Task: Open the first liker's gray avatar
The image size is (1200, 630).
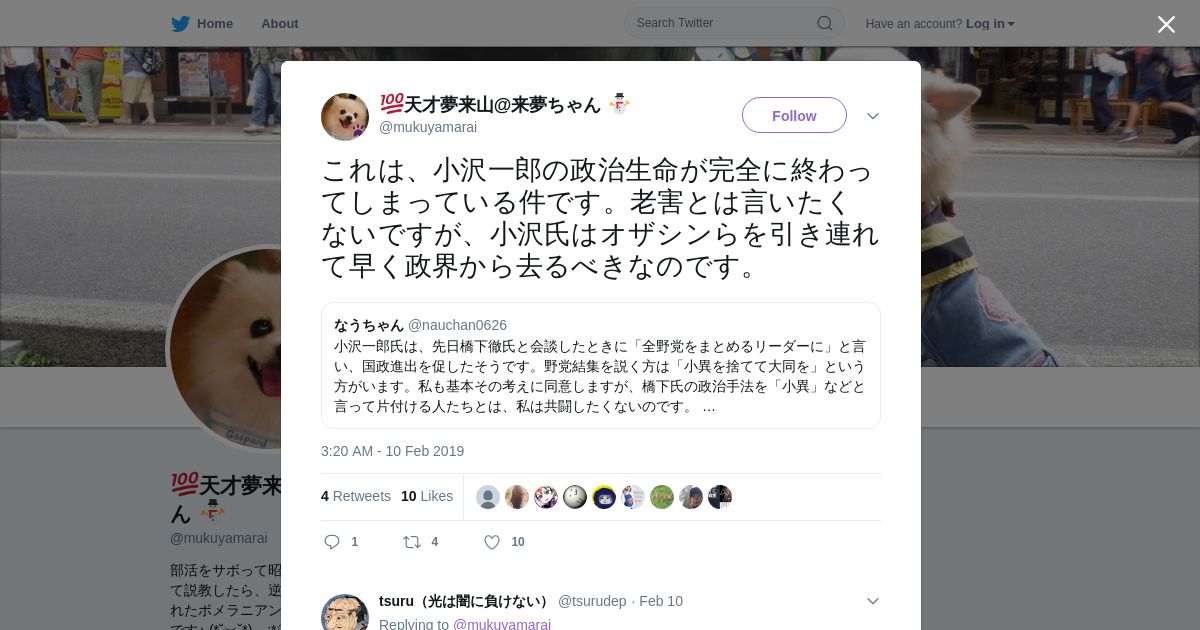Action: (488, 497)
